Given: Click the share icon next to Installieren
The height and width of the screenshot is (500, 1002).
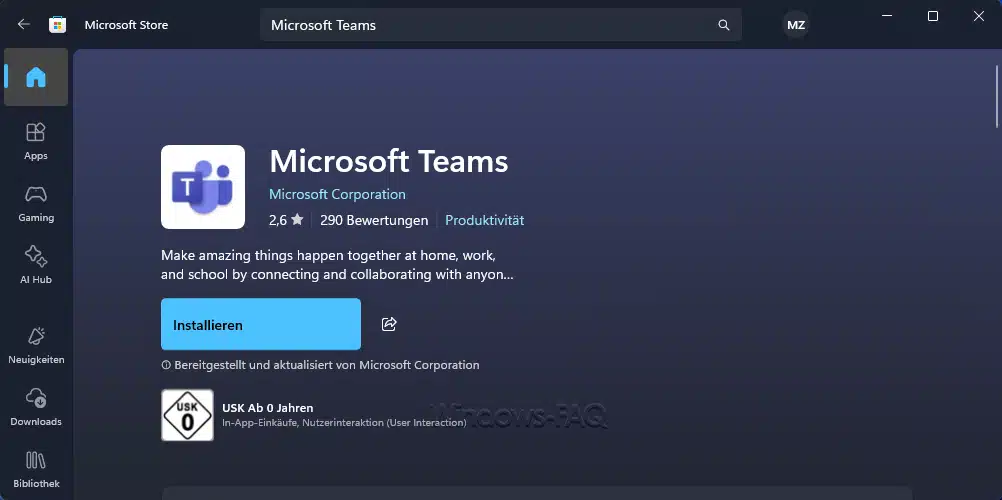Looking at the screenshot, I should (390, 324).
